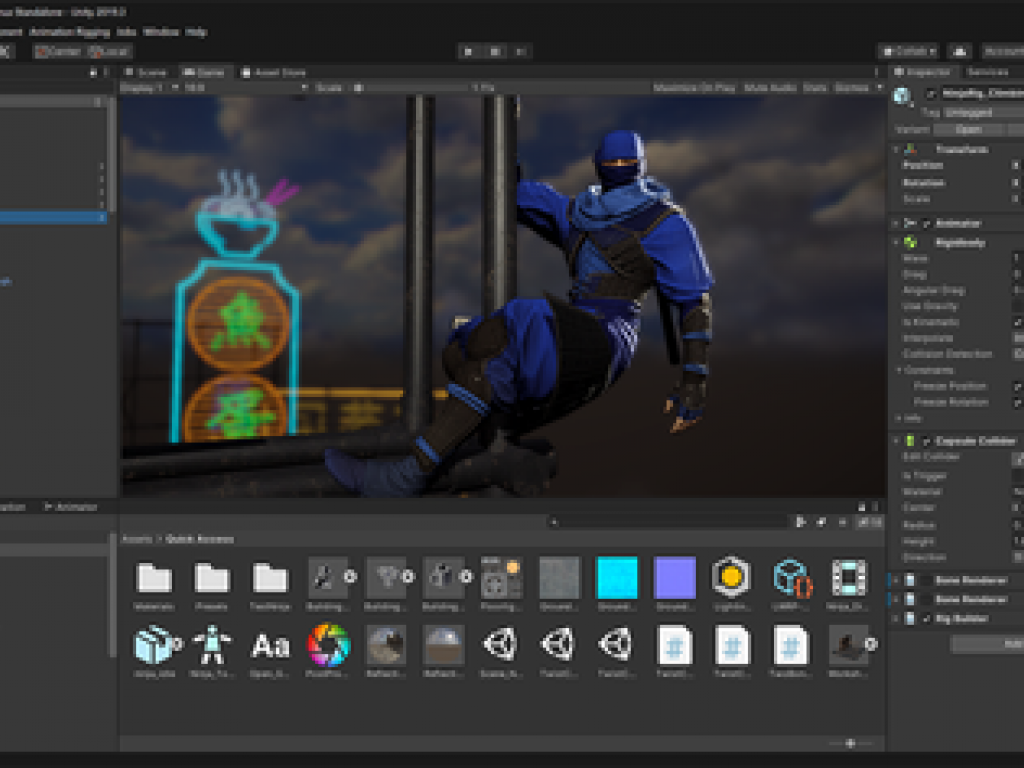Image resolution: width=1024 pixels, height=768 pixels.
Task: Click the Maximize On Play button
Action: (694, 88)
